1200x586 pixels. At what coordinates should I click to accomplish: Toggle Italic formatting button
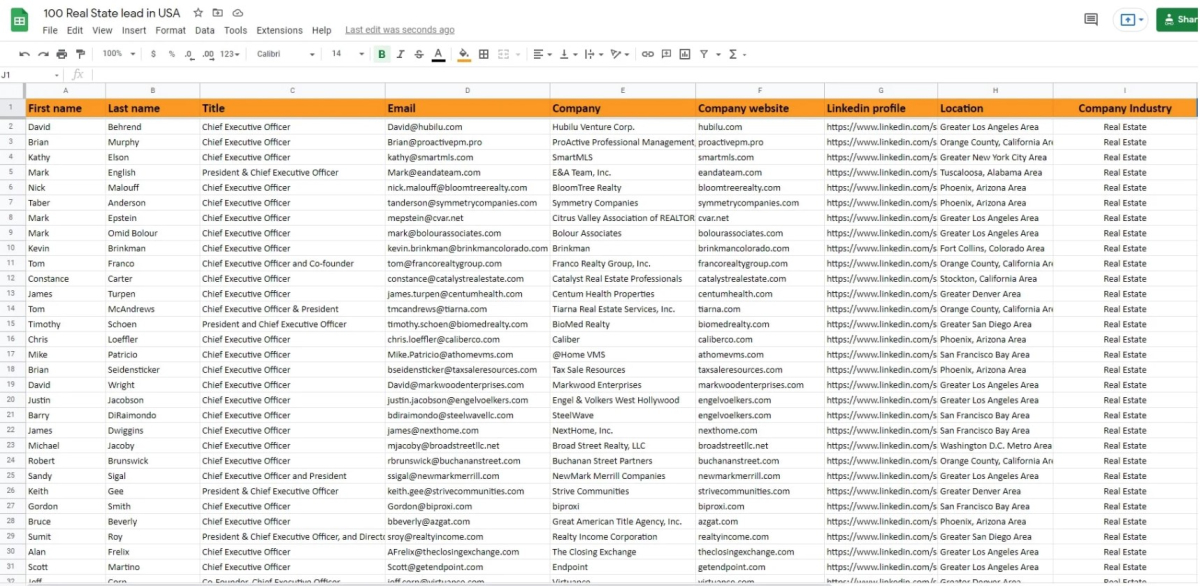coord(401,54)
